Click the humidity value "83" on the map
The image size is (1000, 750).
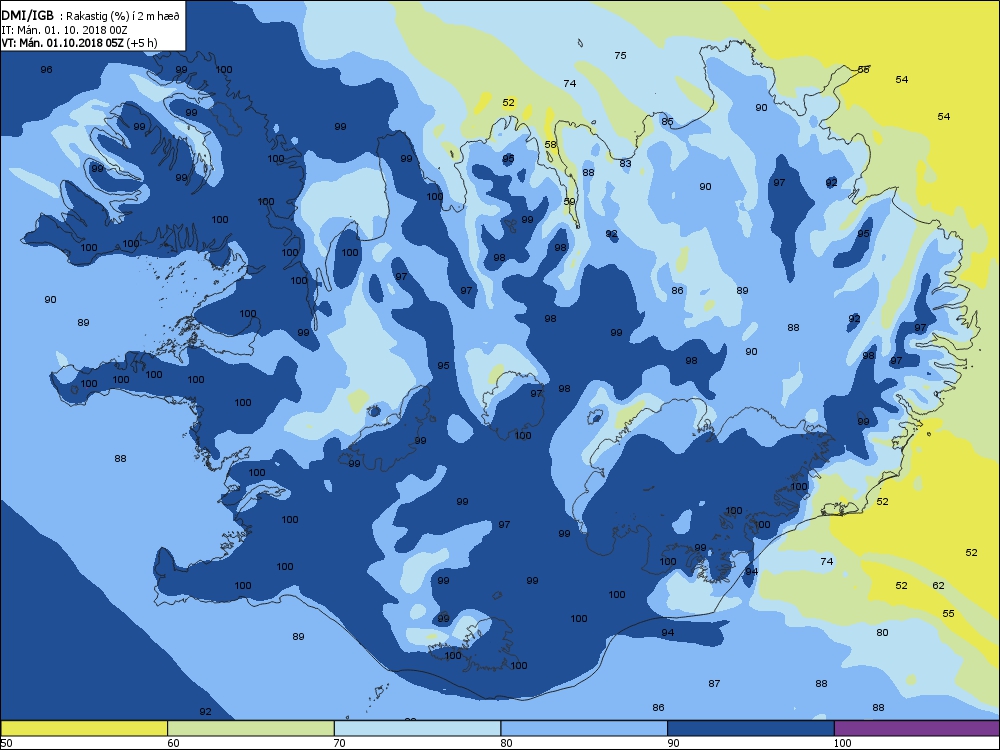pyautogui.click(x=625, y=164)
